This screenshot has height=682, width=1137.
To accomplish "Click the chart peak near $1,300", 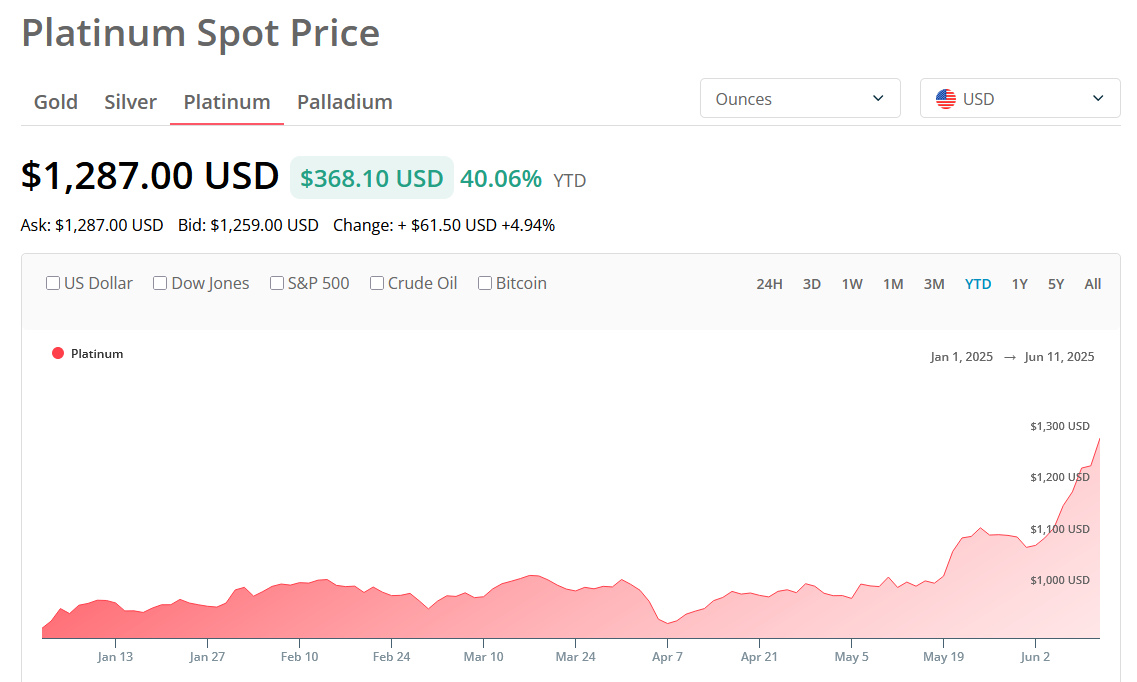I will [x=1099, y=439].
